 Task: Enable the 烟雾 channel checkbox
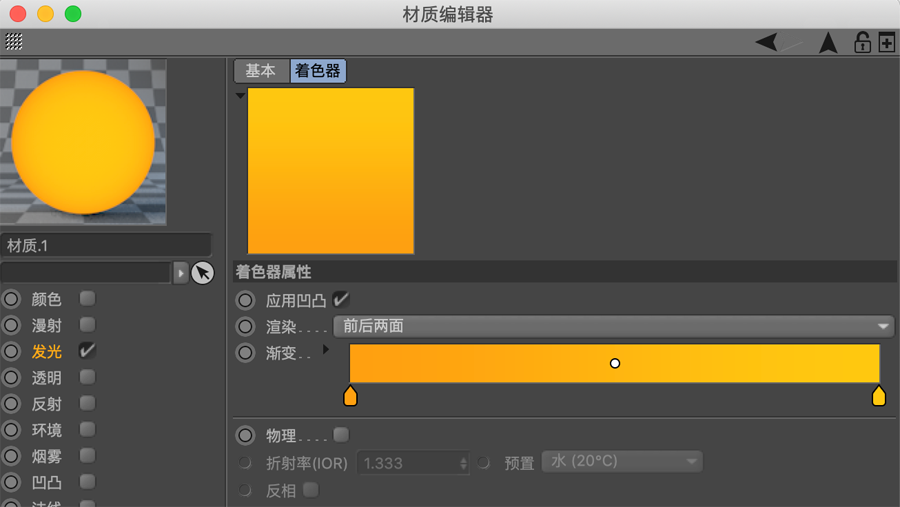(87, 455)
